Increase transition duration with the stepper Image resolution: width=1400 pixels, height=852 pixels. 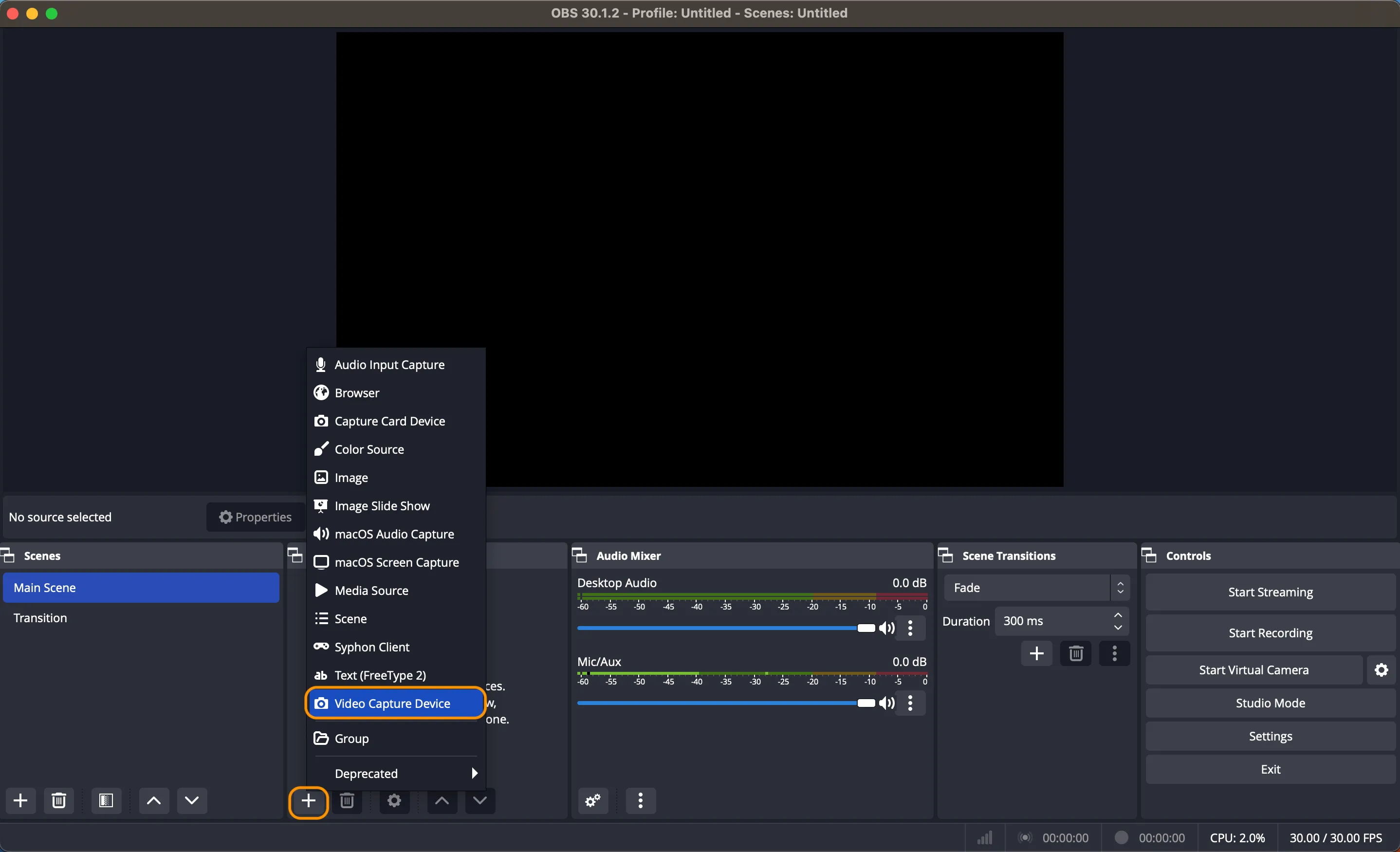pyautogui.click(x=1118, y=615)
